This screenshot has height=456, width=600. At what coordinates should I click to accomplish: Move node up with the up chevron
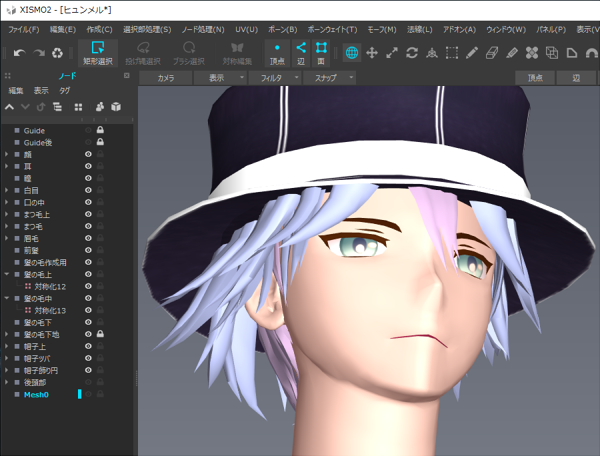point(10,107)
